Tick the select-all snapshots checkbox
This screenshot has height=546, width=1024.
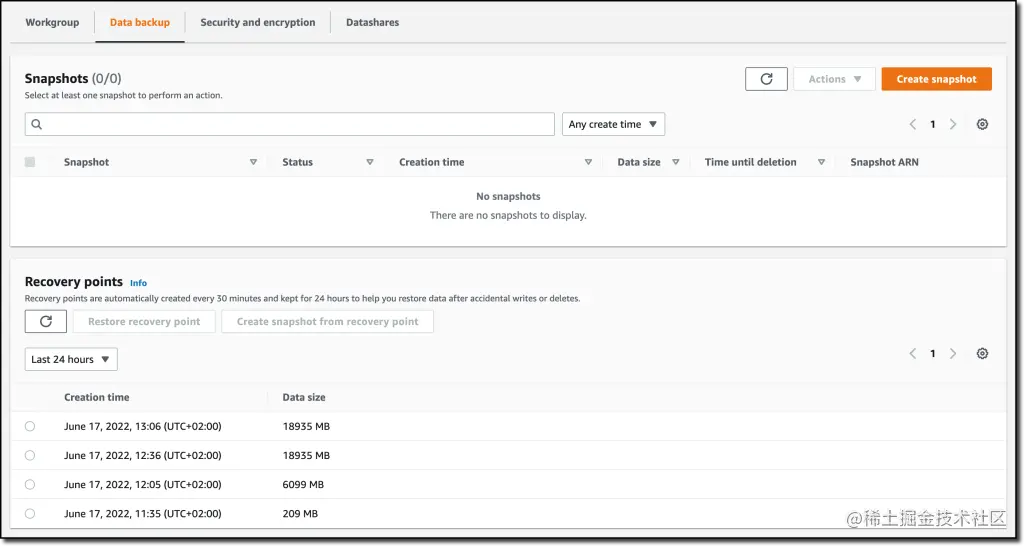30,162
